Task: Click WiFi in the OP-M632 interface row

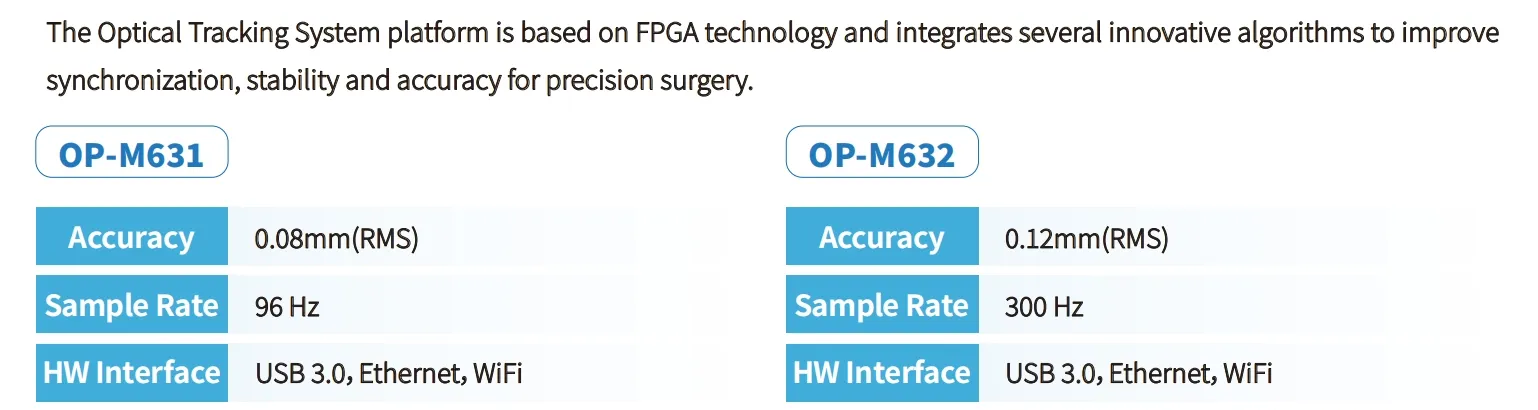Action: [1248, 374]
